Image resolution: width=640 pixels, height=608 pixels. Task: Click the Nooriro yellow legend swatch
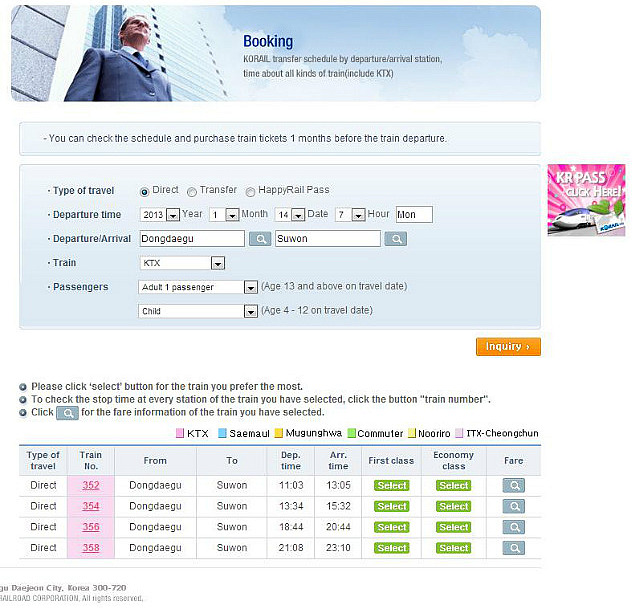tap(412, 433)
